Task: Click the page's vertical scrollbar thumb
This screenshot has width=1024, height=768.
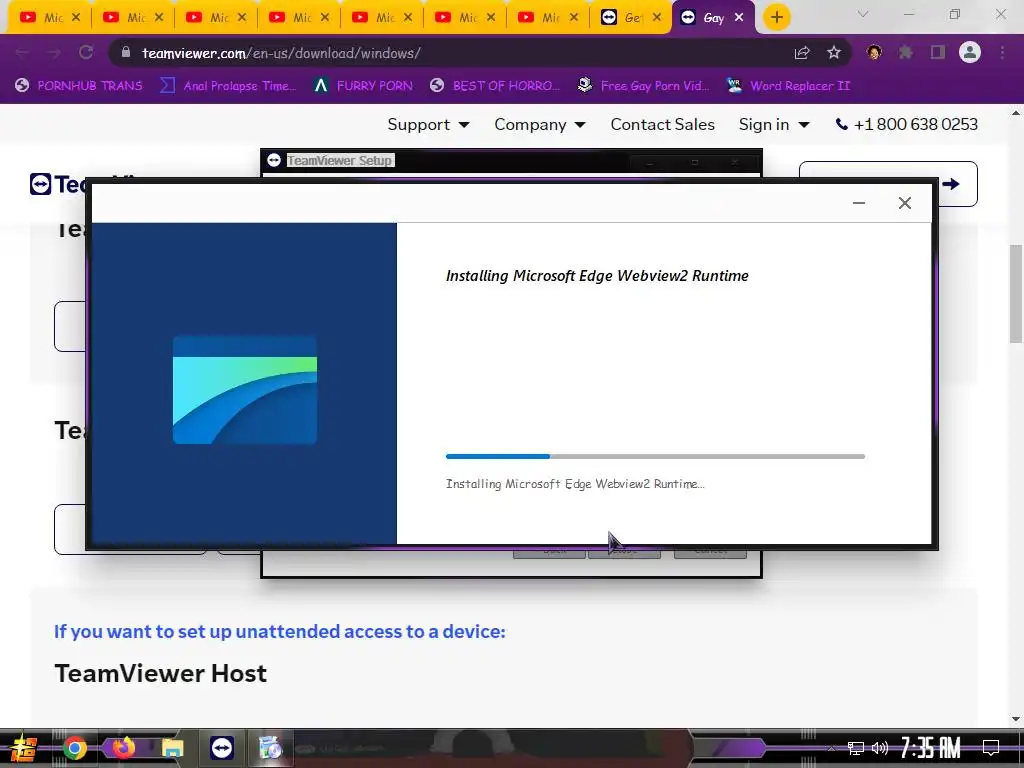Action: coord(1016,293)
